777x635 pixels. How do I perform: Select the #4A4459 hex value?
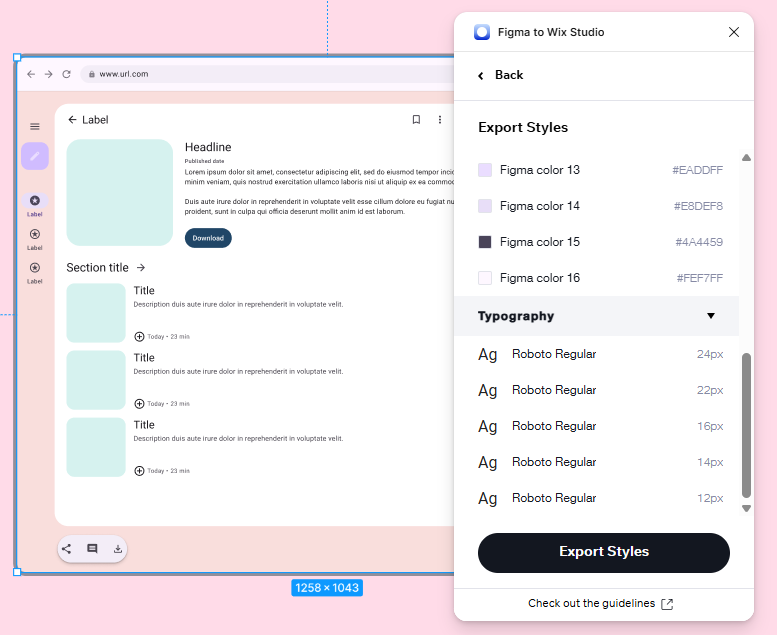coord(699,242)
